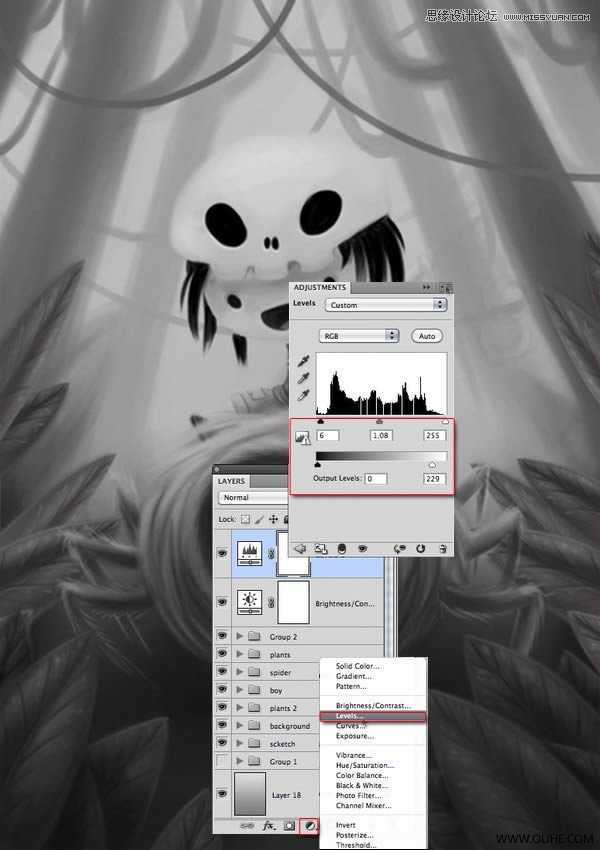Choose Black & White... from the menu
The image size is (600, 850).
[362, 785]
